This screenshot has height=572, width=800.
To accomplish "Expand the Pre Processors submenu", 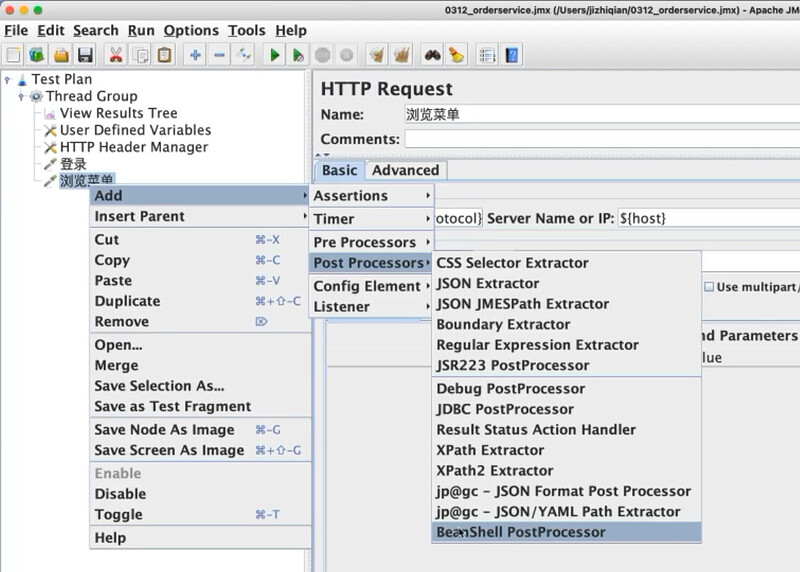I will (371, 242).
